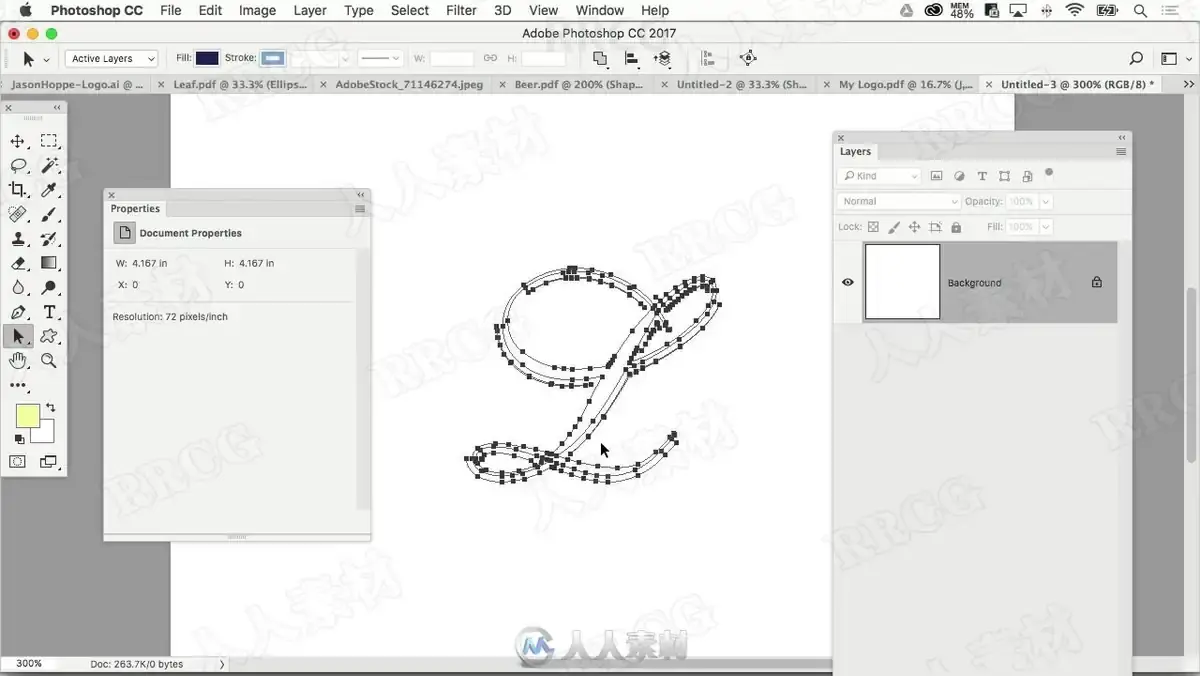Open the Active Layers dropdown

(x=111, y=59)
